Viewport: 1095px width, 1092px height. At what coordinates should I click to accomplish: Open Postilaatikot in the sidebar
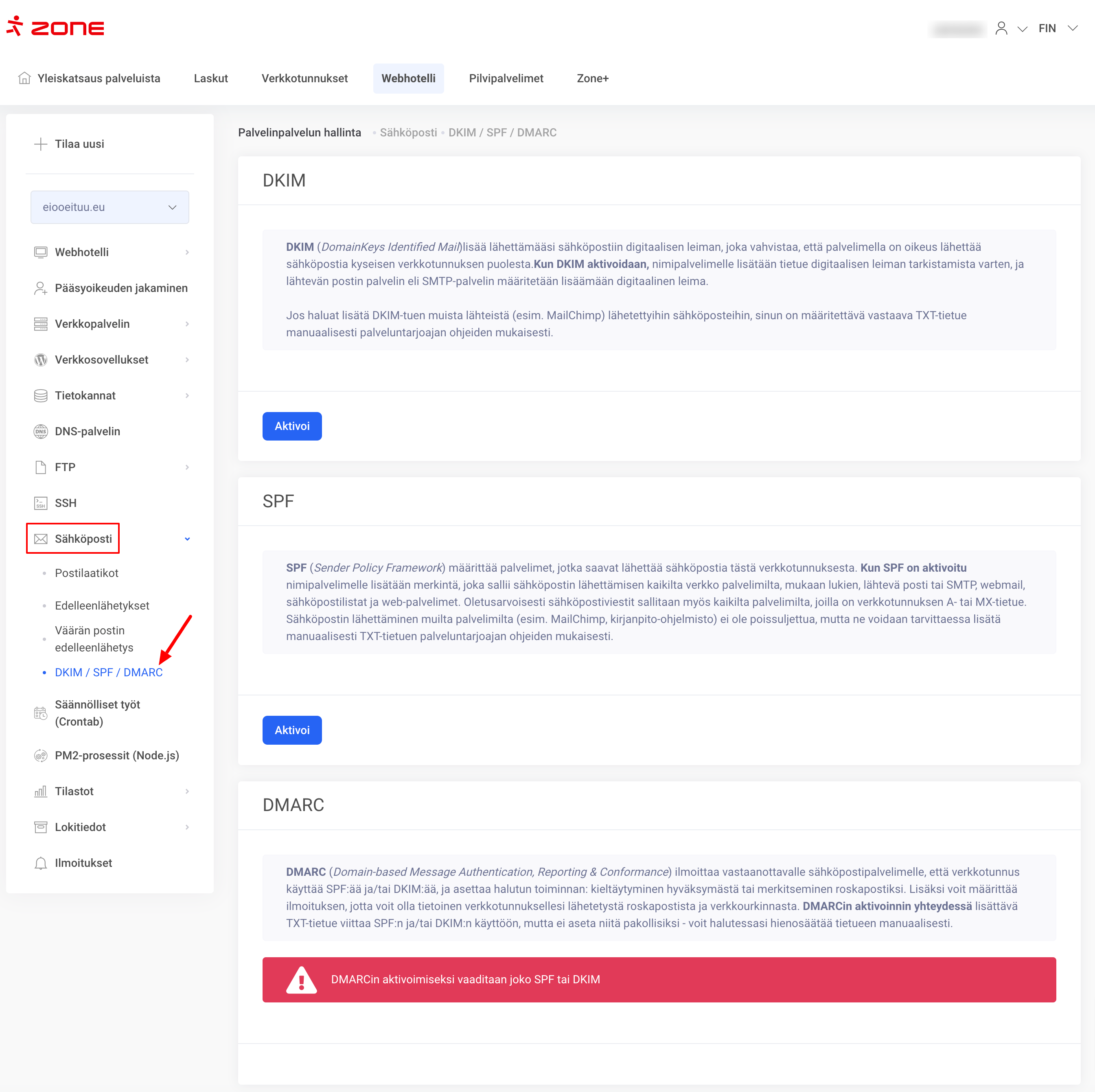pyautogui.click(x=87, y=572)
